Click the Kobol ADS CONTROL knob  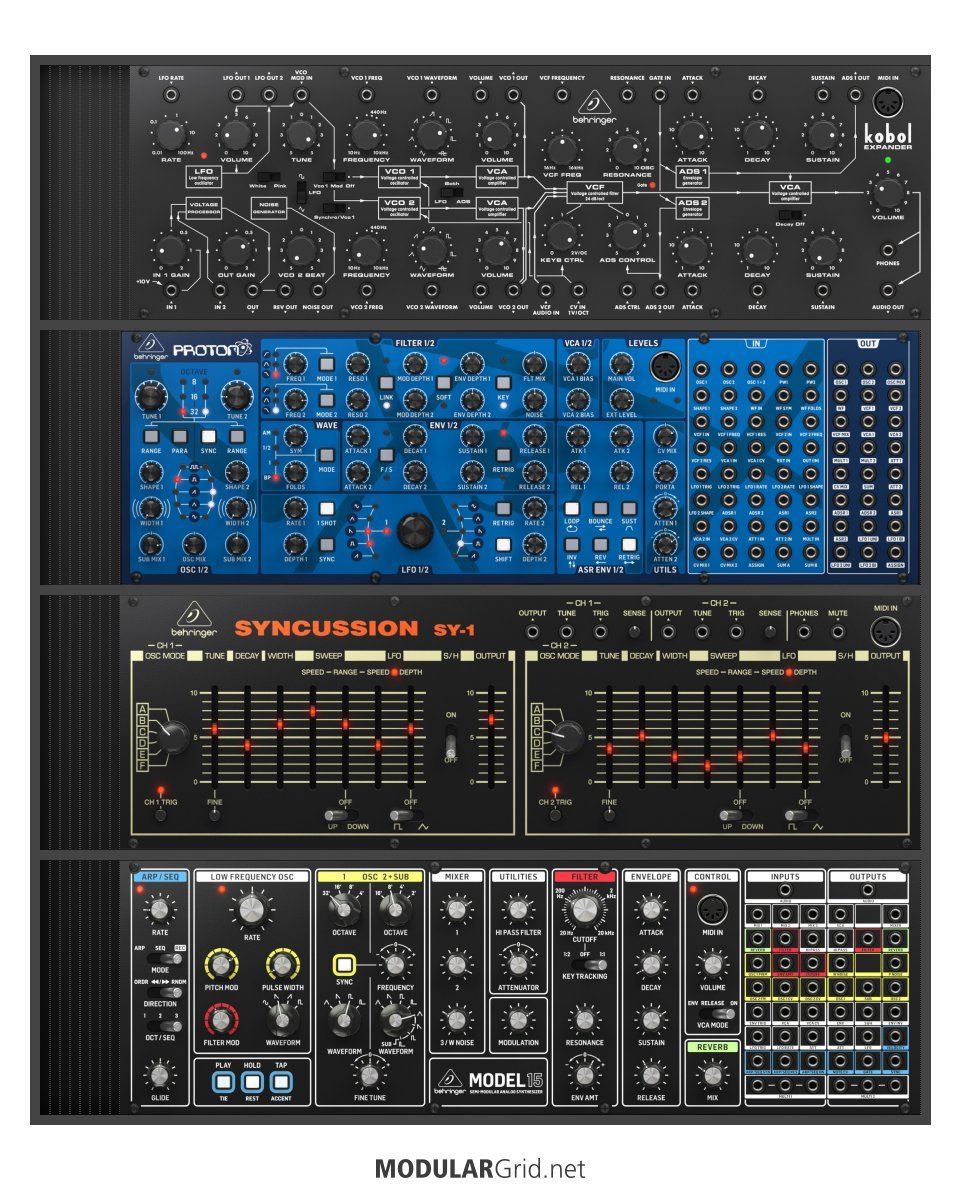coord(627,235)
